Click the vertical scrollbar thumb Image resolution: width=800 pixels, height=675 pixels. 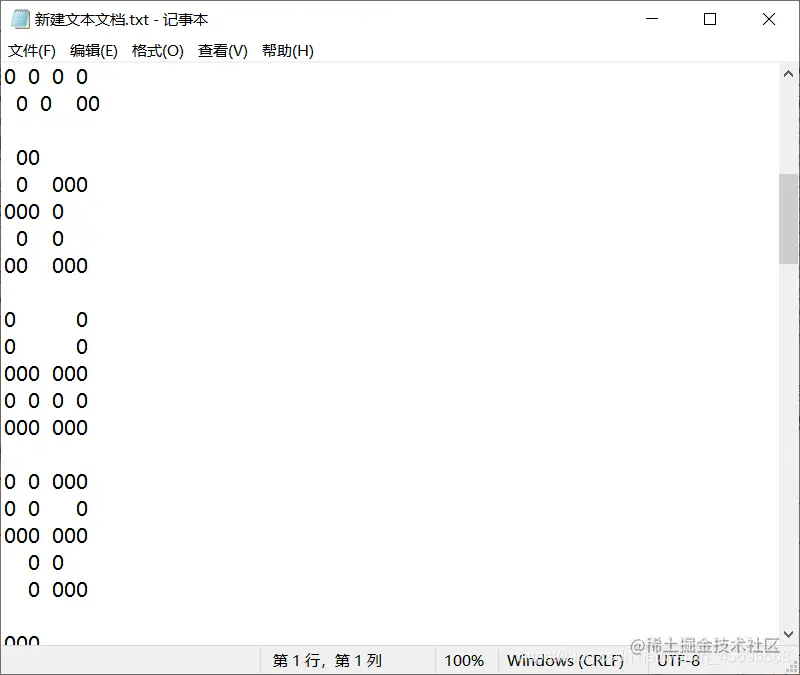click(788, 219)
